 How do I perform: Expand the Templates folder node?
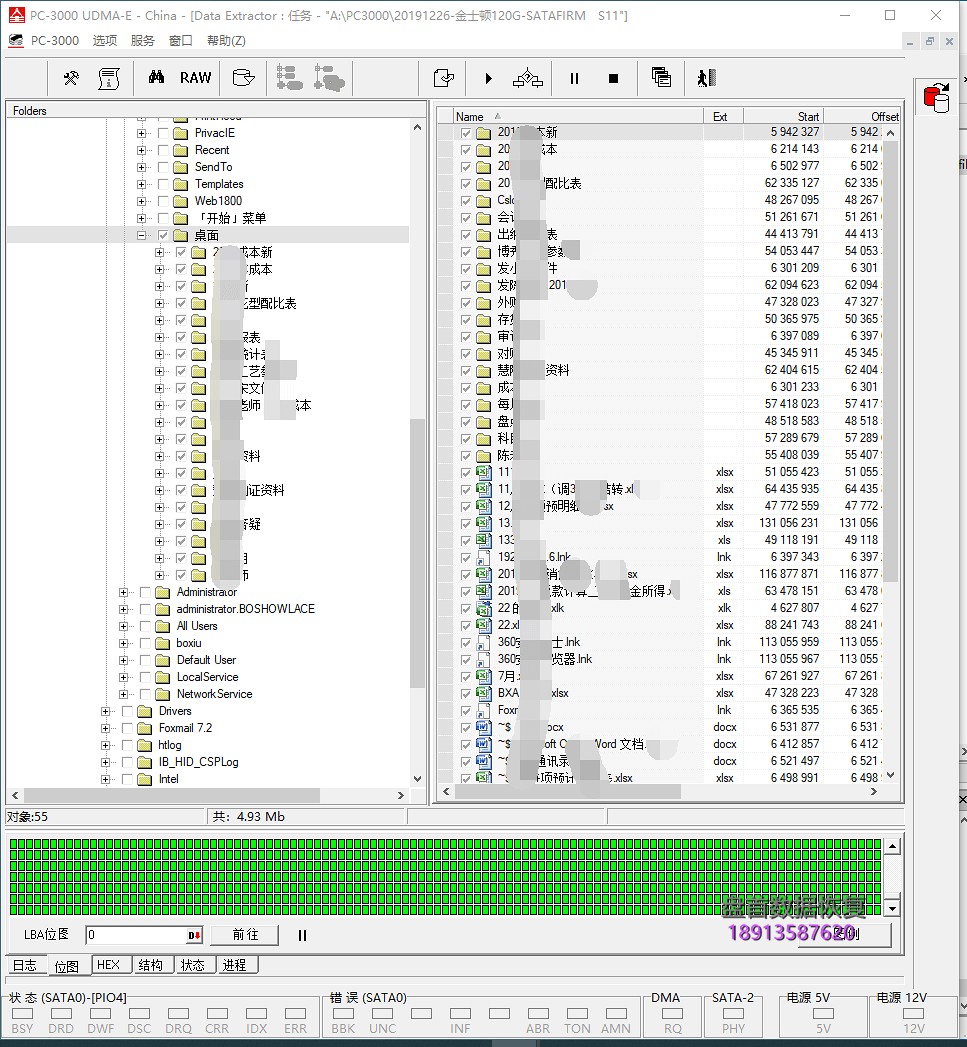[x=141, y=184]
